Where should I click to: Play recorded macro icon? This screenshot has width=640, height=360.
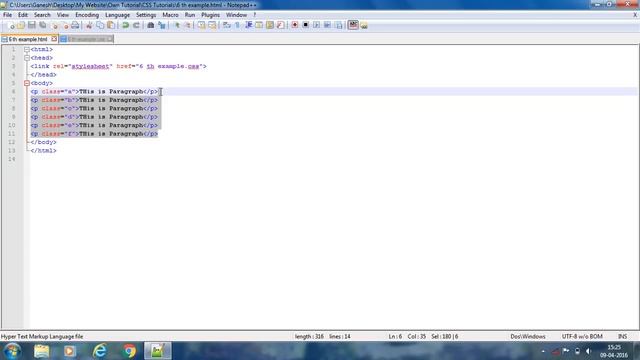pos(316,25)
